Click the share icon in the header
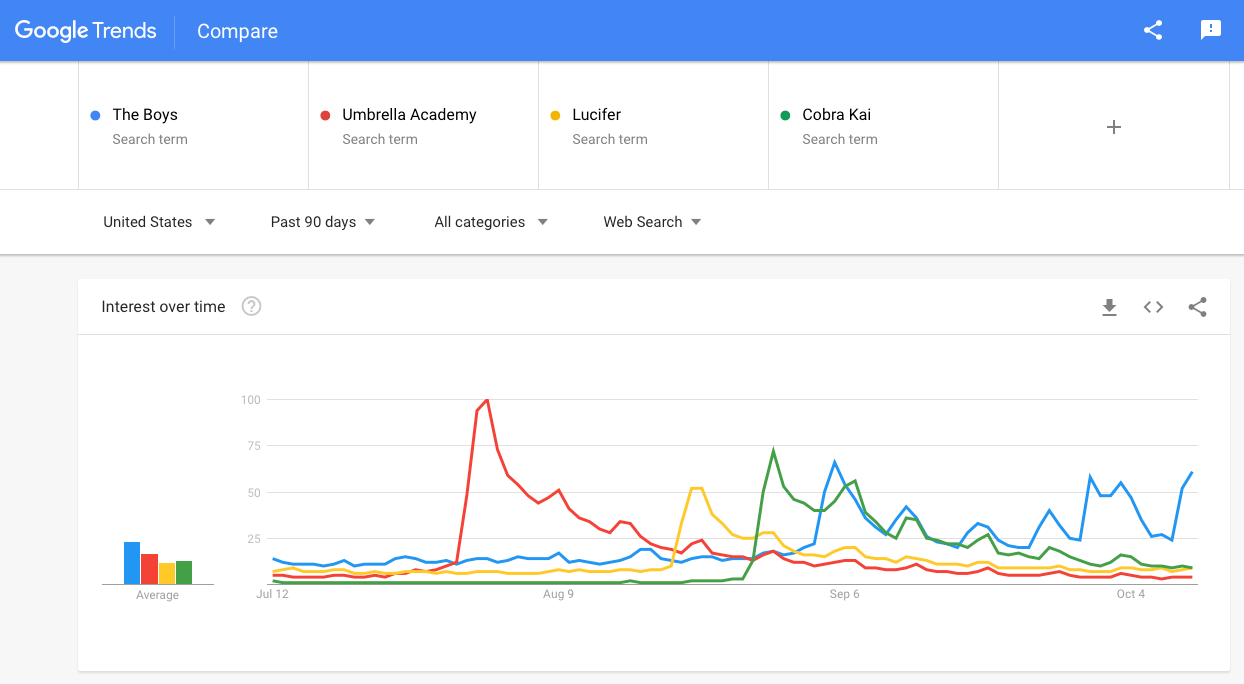Screen dimensions: 1244x684 click(1153, 30)
